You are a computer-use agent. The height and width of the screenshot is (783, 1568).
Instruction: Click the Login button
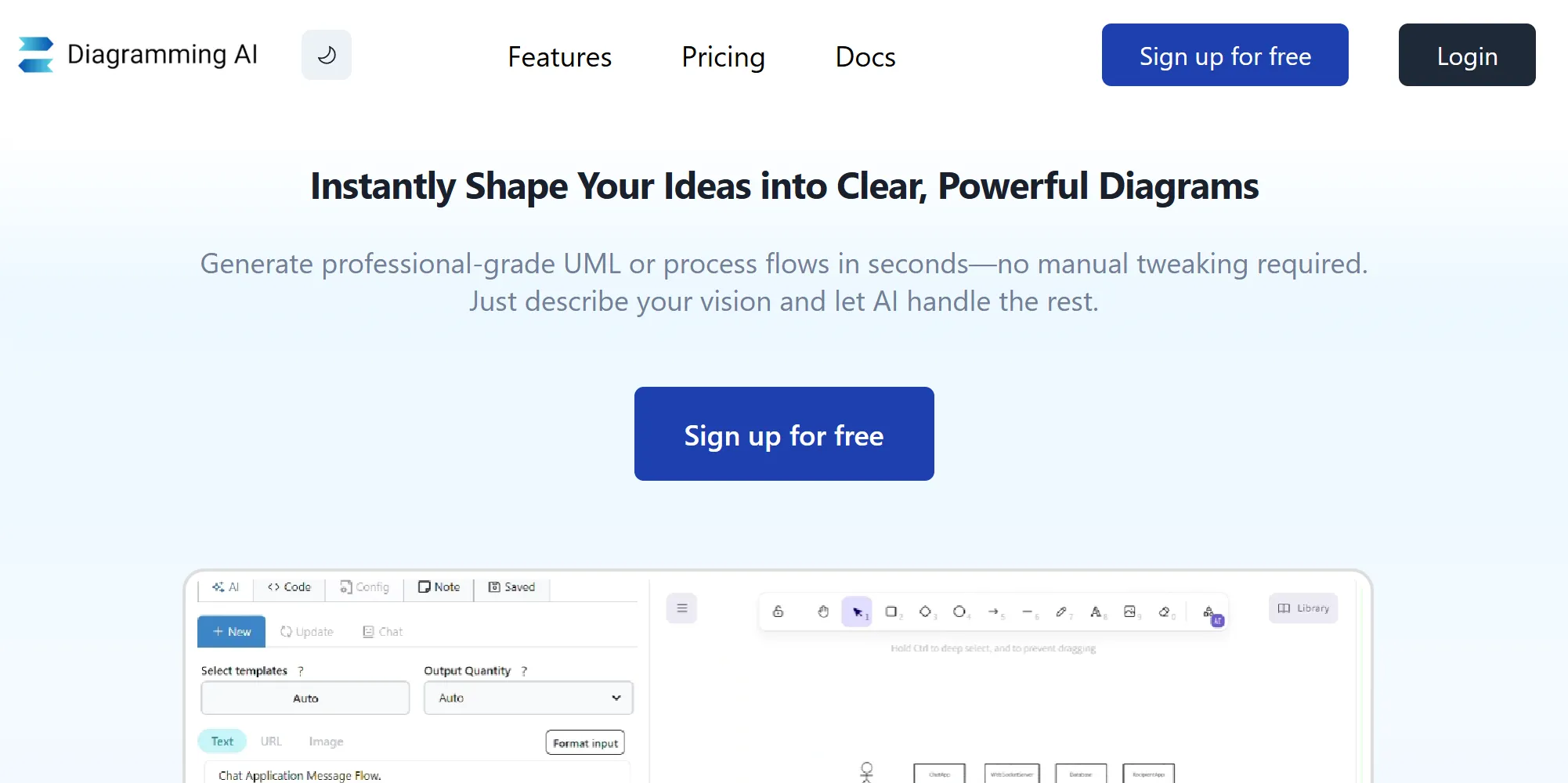coord(1467,55)
